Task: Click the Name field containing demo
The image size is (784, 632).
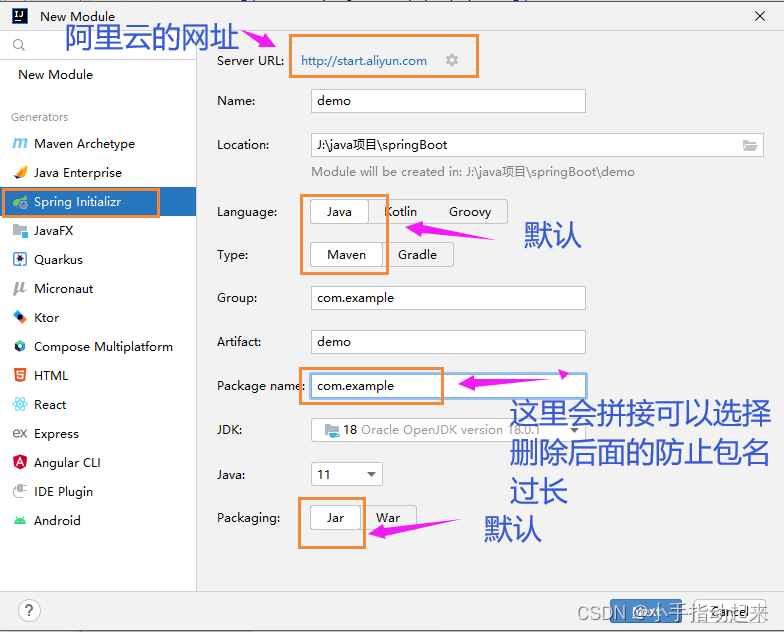Action: pyautogui.click(x=448, y=101)
